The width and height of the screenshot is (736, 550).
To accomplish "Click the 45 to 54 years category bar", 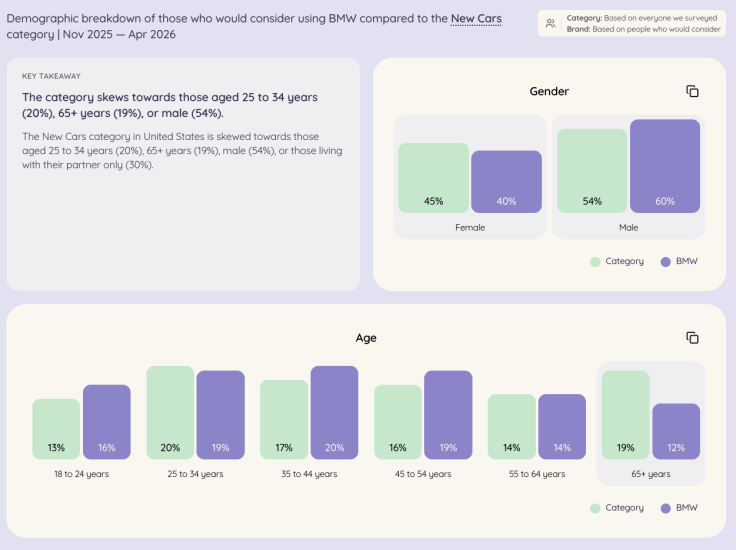I will [x=398, y=422].
